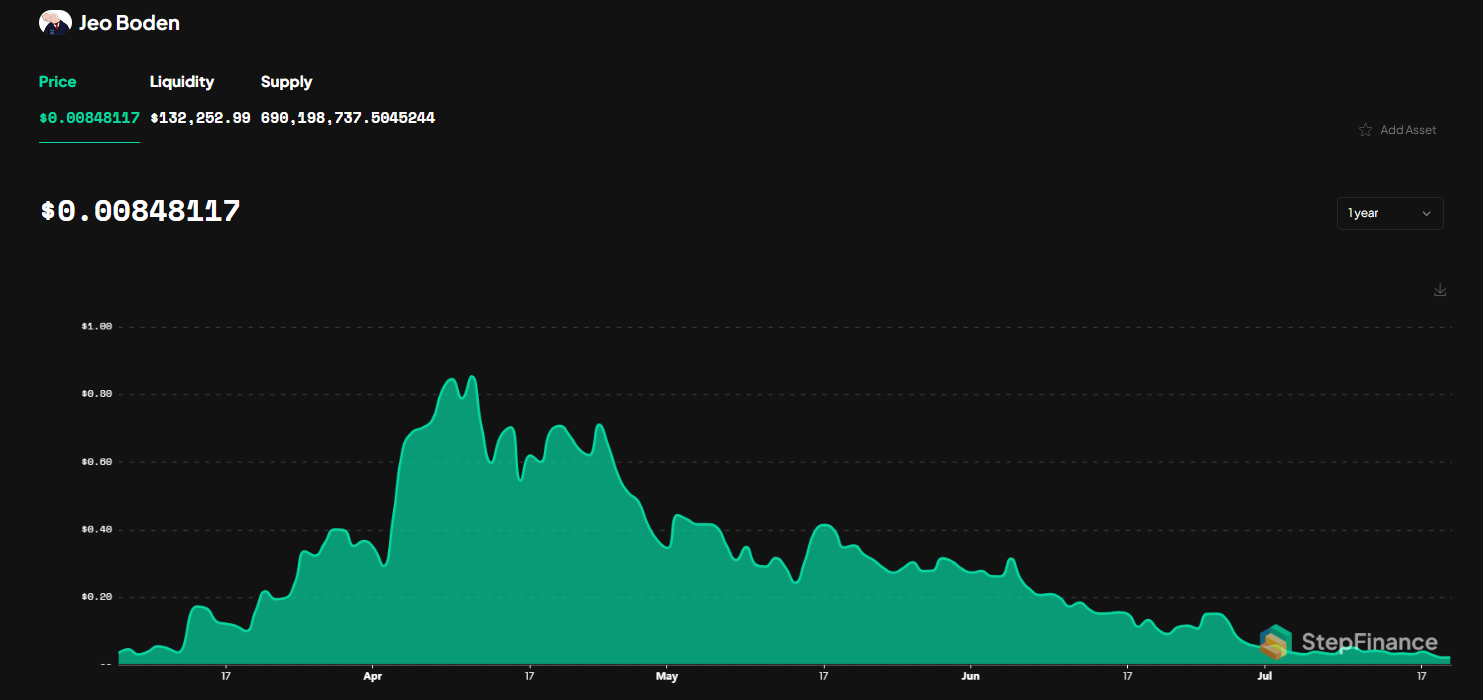Click the Liquidity value of $132,252.99
The height and width of the screenshot is (700, 1483).
200,117
